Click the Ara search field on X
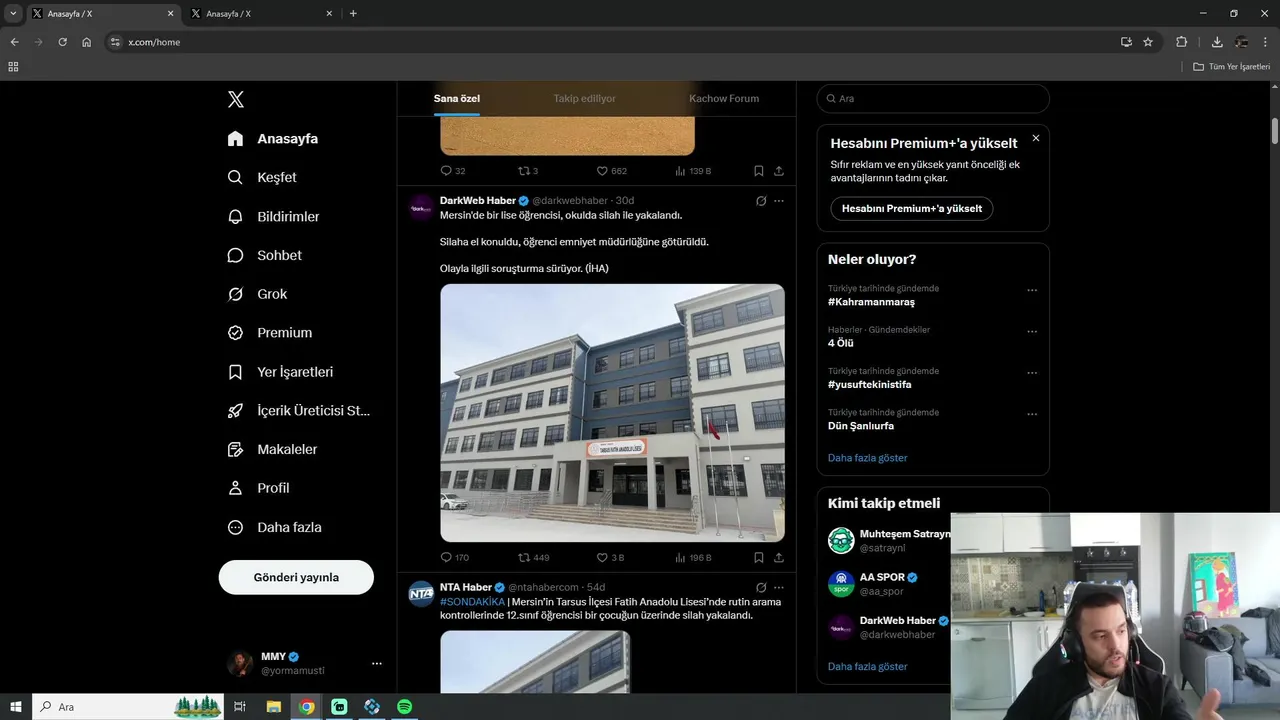This screenshot has width=1280, height=720. coord(933,98)
